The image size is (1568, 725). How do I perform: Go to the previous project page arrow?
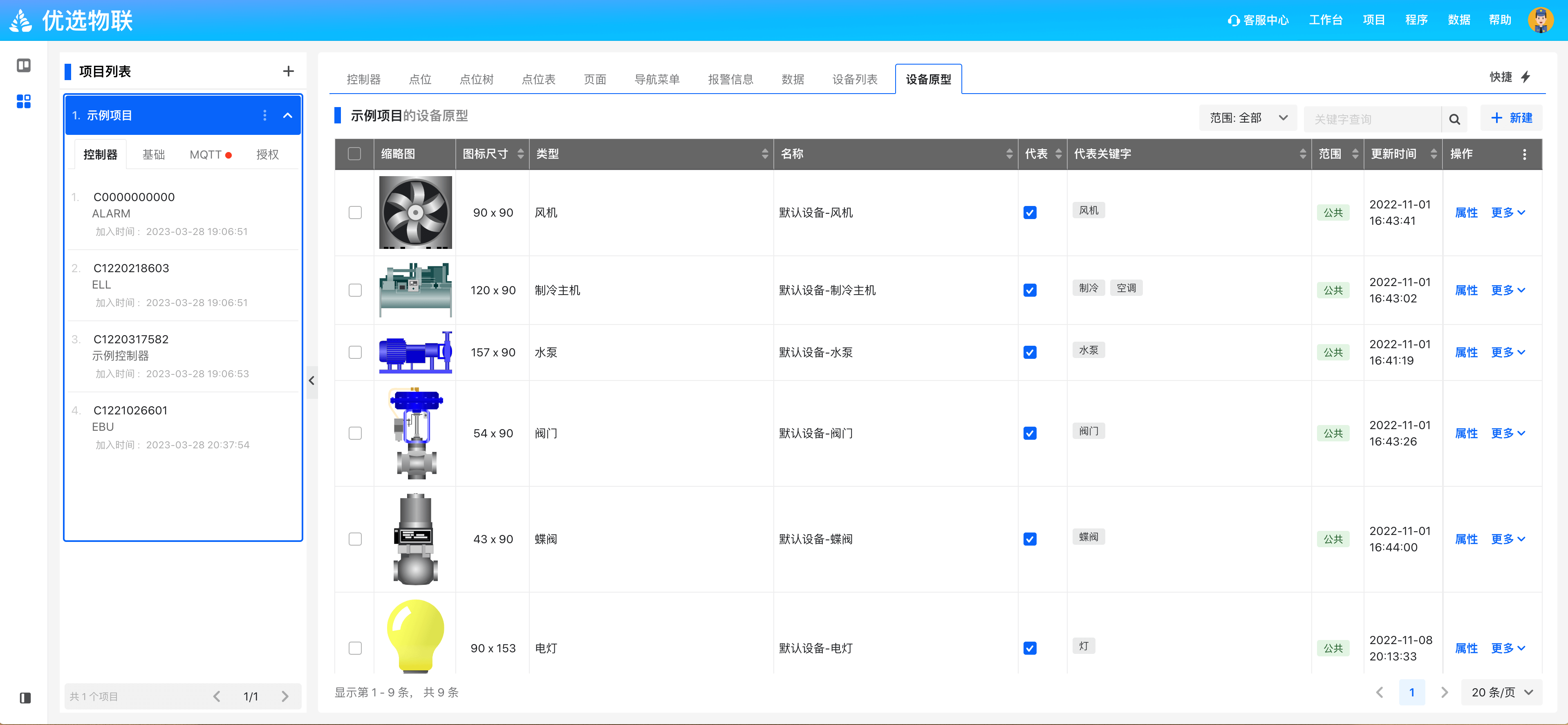tap(217, 696)
